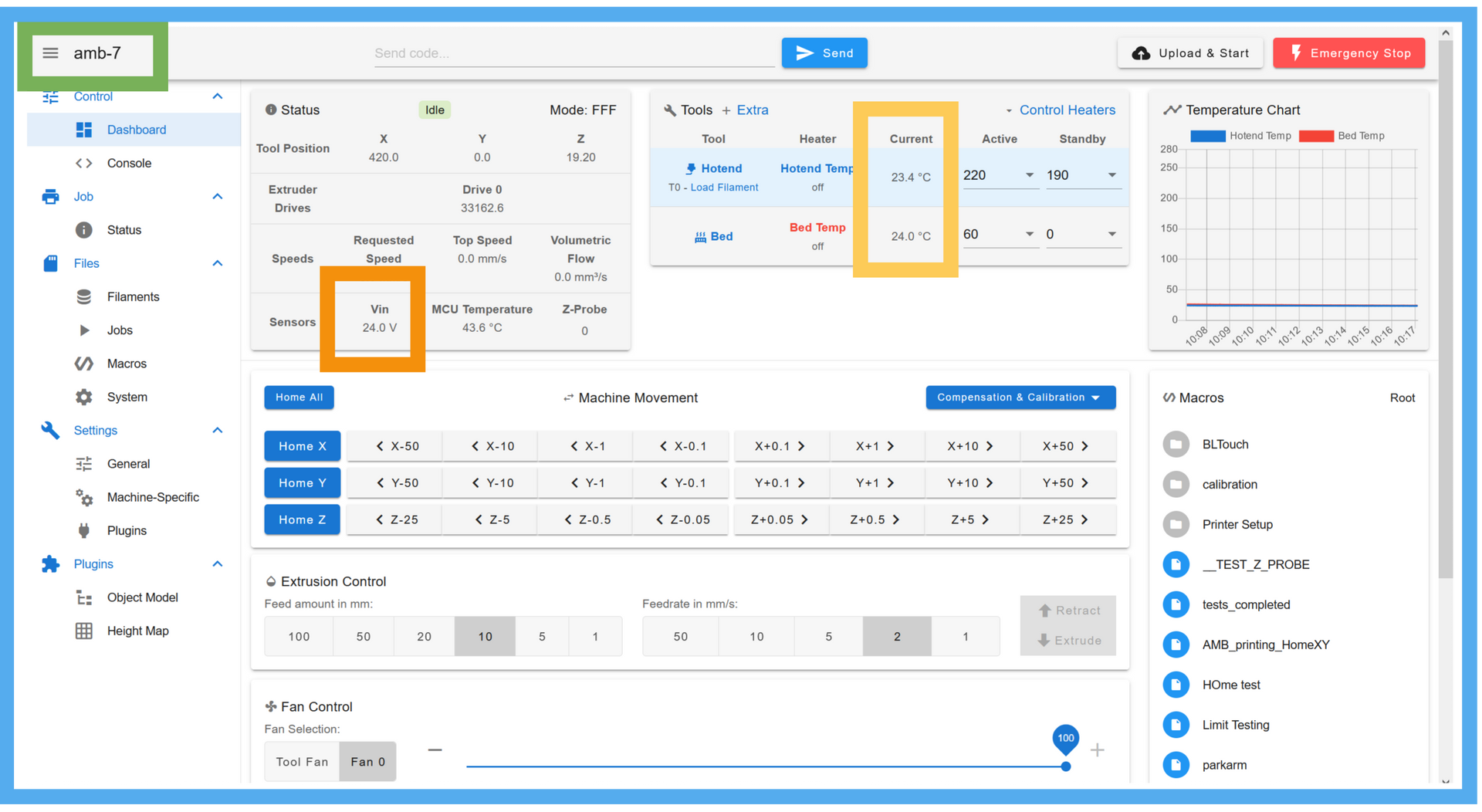Toggle the Tool Fan selection
The width and height of the screenshot is (1482, 812).
[302, 762]
